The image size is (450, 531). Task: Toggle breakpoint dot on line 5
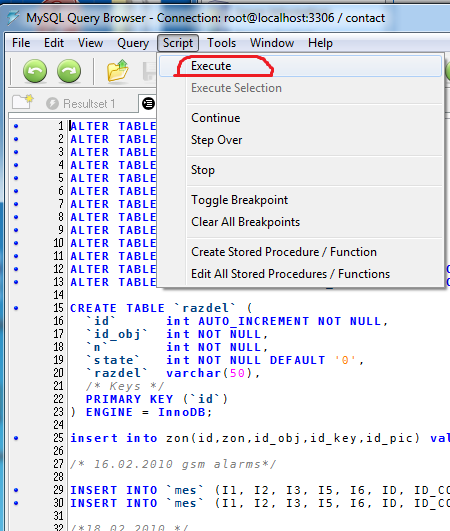pos(16,178)
